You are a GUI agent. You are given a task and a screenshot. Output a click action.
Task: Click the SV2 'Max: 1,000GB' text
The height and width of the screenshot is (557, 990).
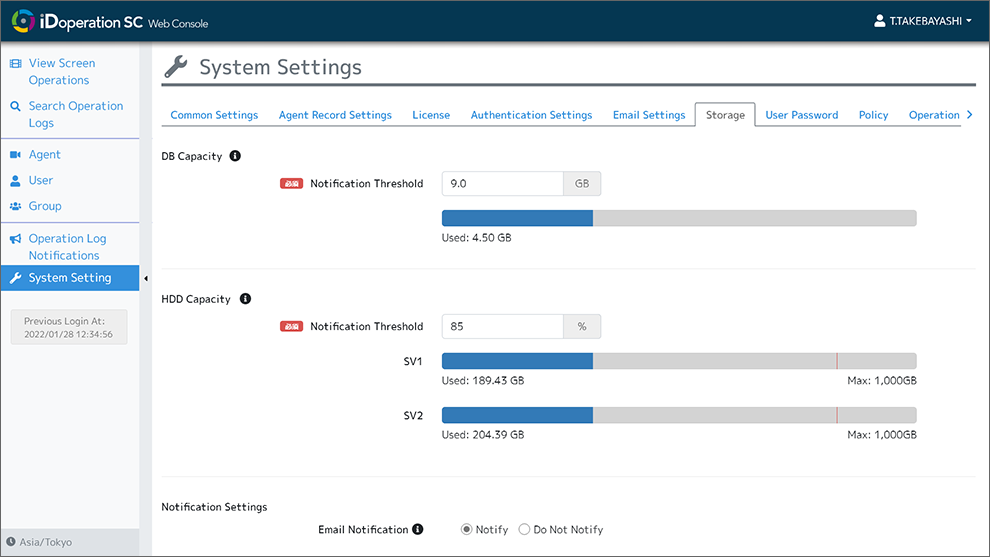click(882, 435)
